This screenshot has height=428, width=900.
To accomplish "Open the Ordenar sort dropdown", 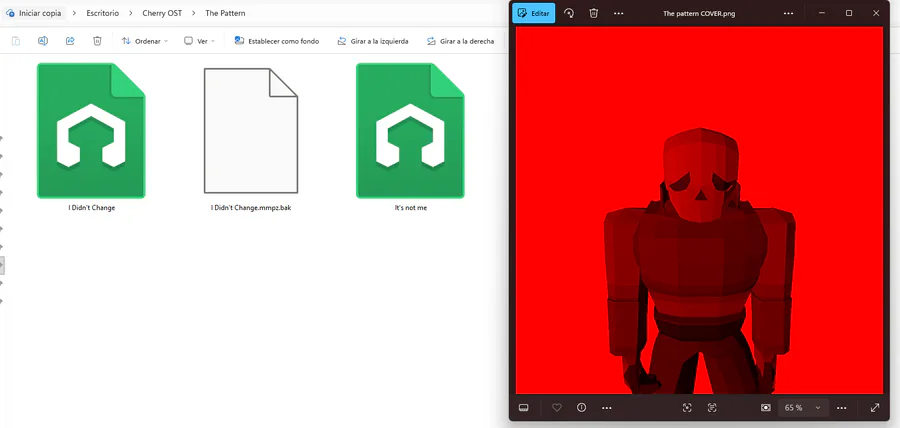I will click(x=145, y=41).
